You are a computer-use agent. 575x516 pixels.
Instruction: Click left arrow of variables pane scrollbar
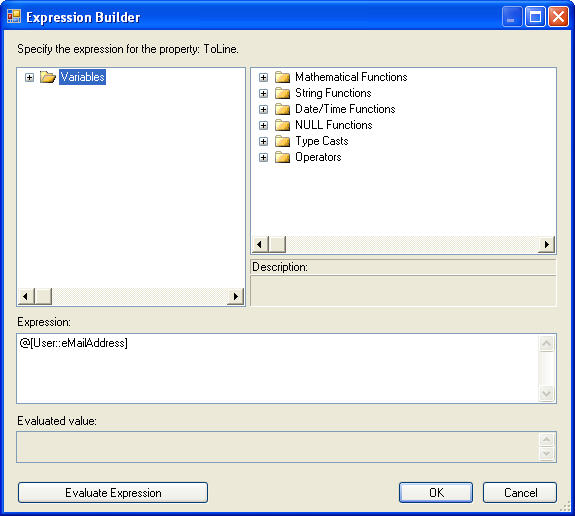[26, 296]
